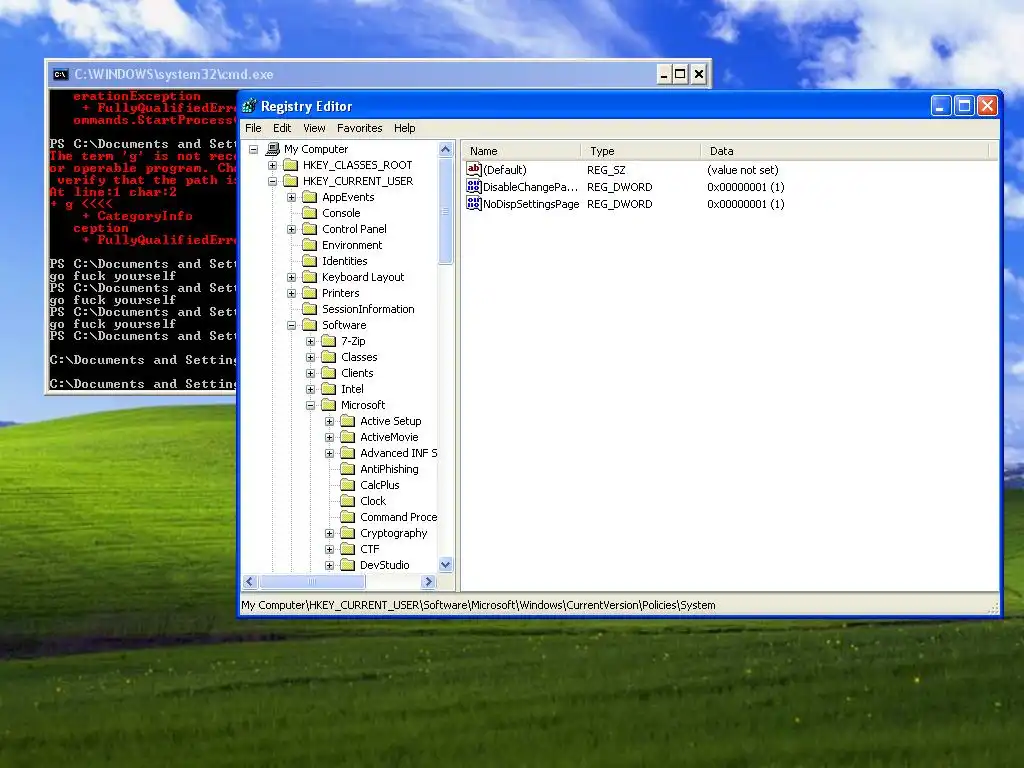This screenshot has height=768, width=1024.
Task: Collapse the Software node
Action: point(291,325)
